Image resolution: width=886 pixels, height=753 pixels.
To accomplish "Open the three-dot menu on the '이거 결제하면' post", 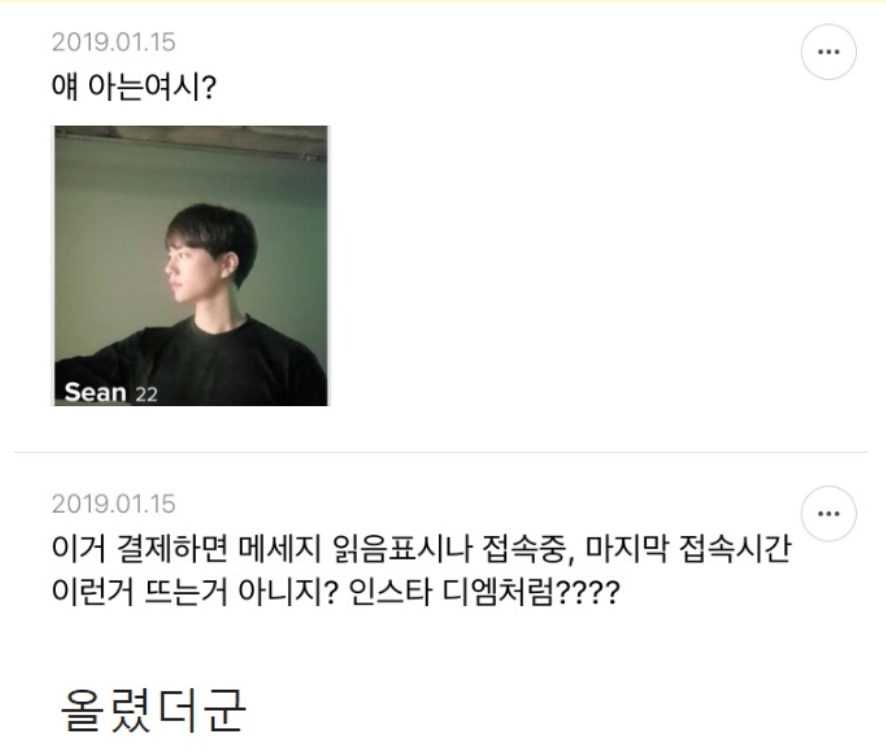I will point(828,513).
